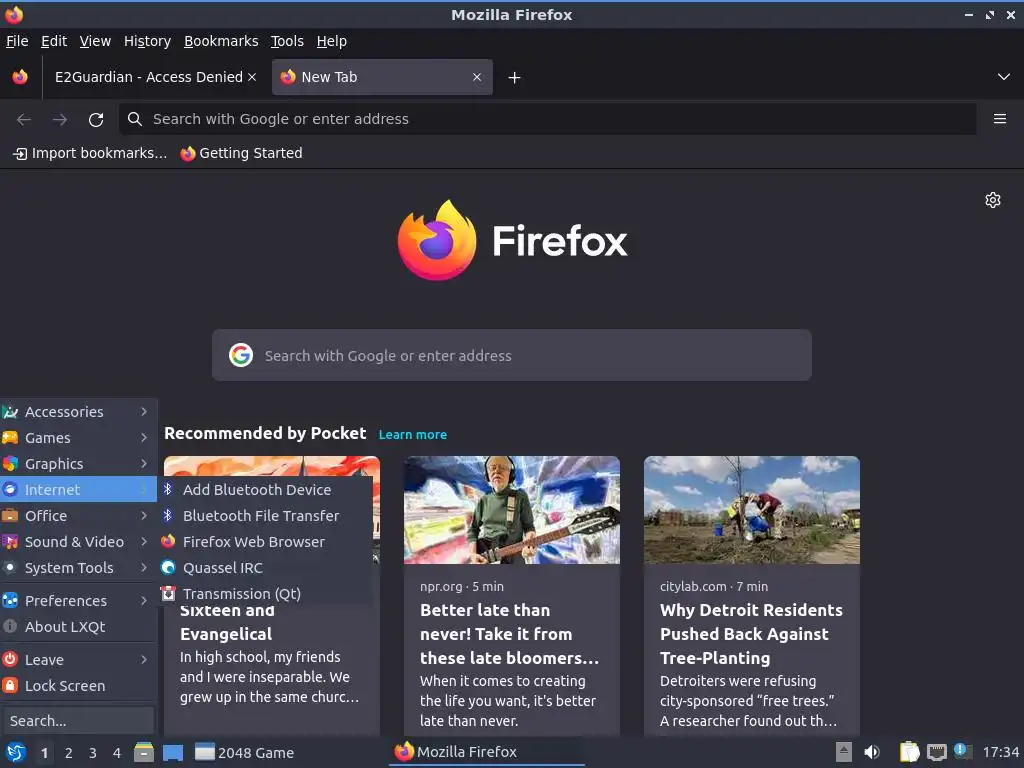Open the File menu
The image size is (1024, 768).
pos(17,41)
